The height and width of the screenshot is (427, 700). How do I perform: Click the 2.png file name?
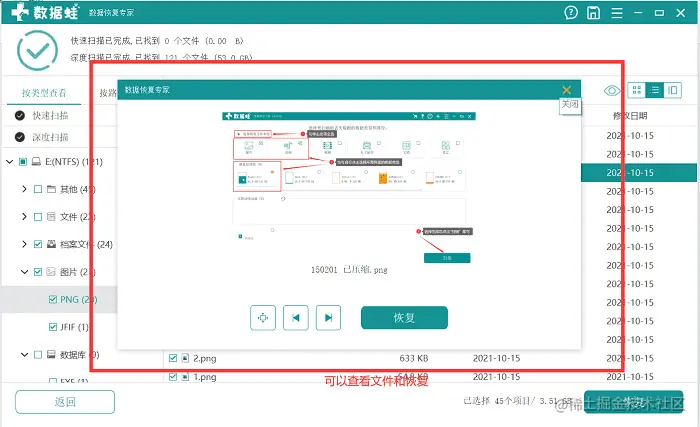[x=204, y=358]
